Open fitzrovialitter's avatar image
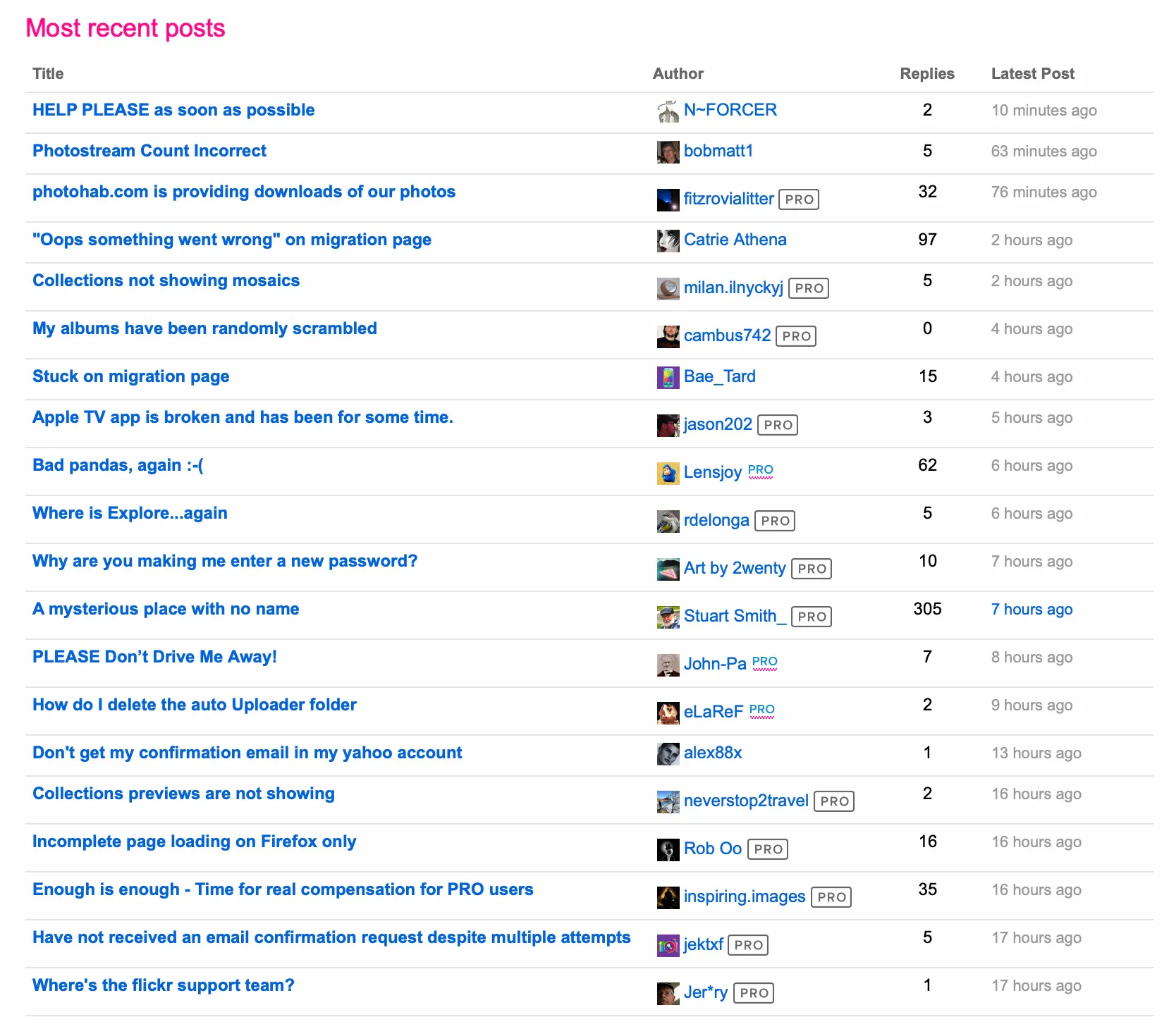This screenshot has height=1036, width=1169. coord(668,200)
